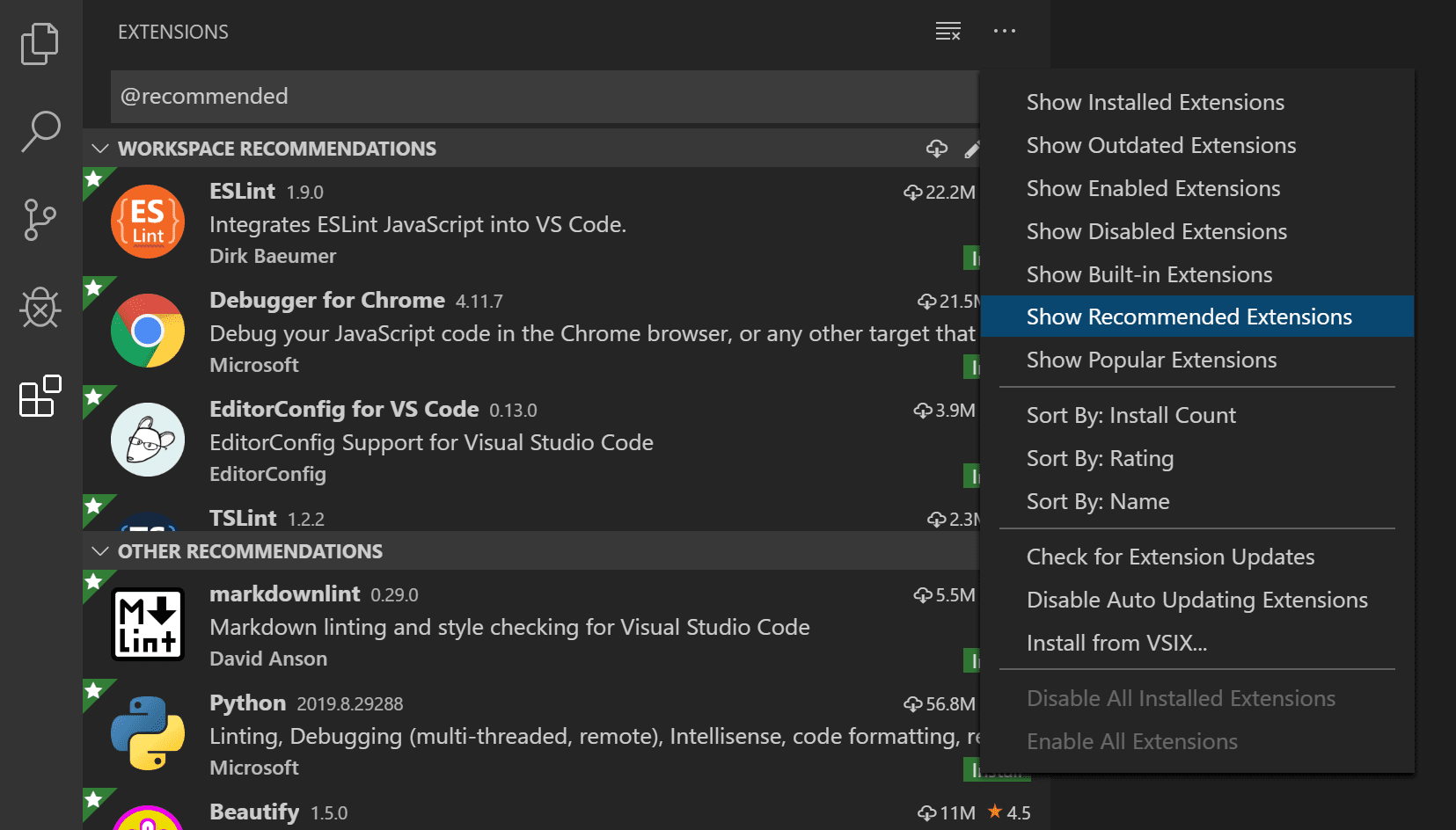This screenshot has width=1456, height=830.
Task: Select Sort By: Install Count
Action: coord(1130,415)
